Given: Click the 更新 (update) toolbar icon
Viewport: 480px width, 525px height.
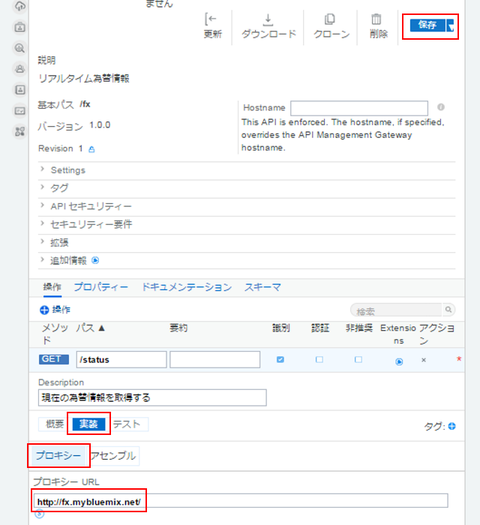Looking at the screenshot, I should (211, 19).
